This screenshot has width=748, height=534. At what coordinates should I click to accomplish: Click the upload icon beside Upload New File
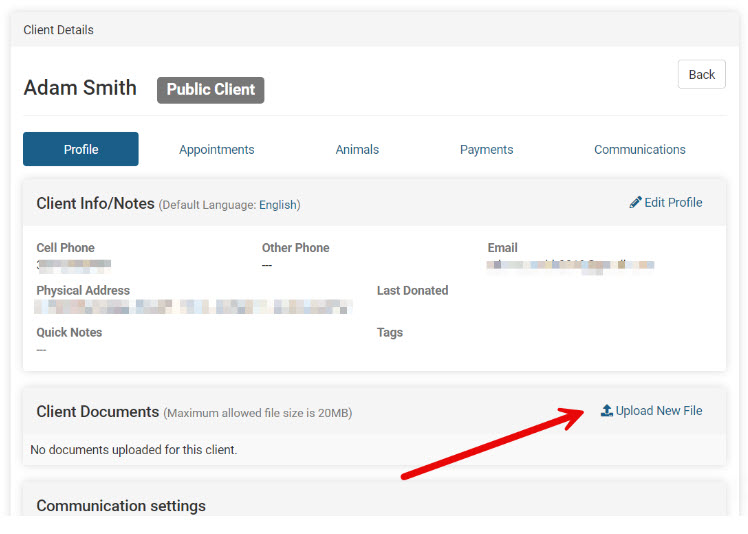click(x=606, y=411)
